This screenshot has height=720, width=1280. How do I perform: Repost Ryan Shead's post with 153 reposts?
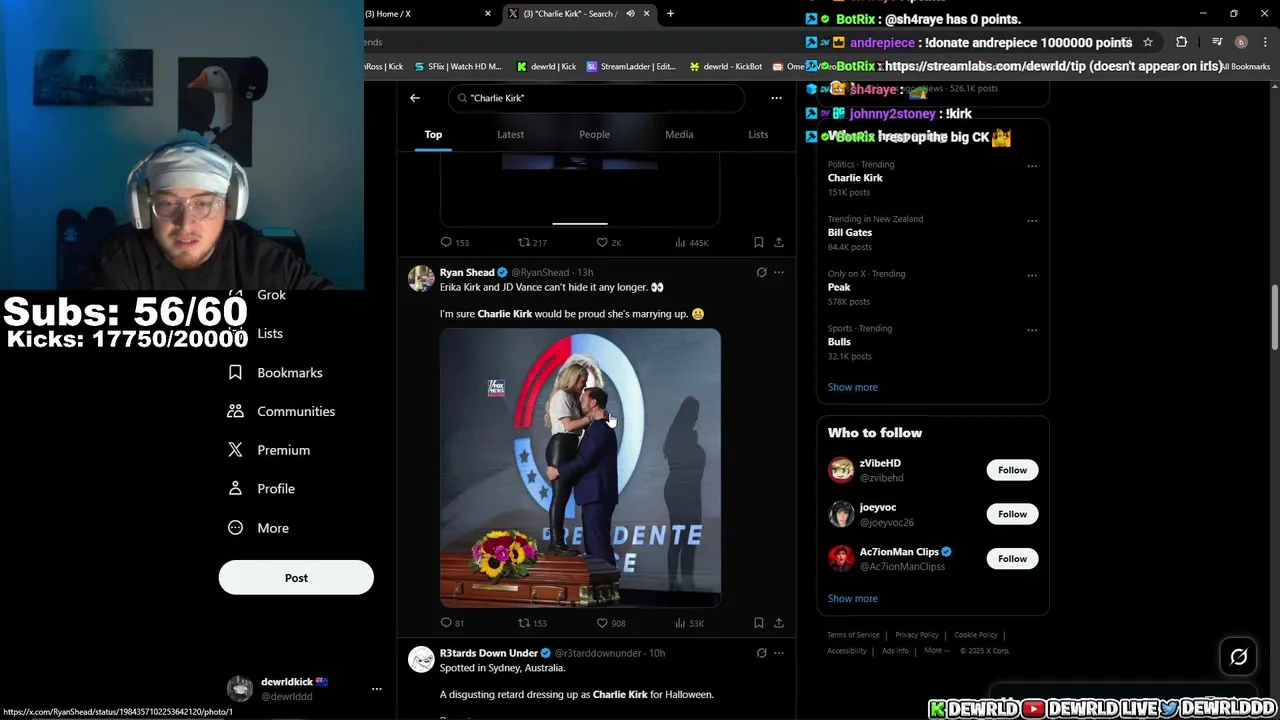point(524,623)
